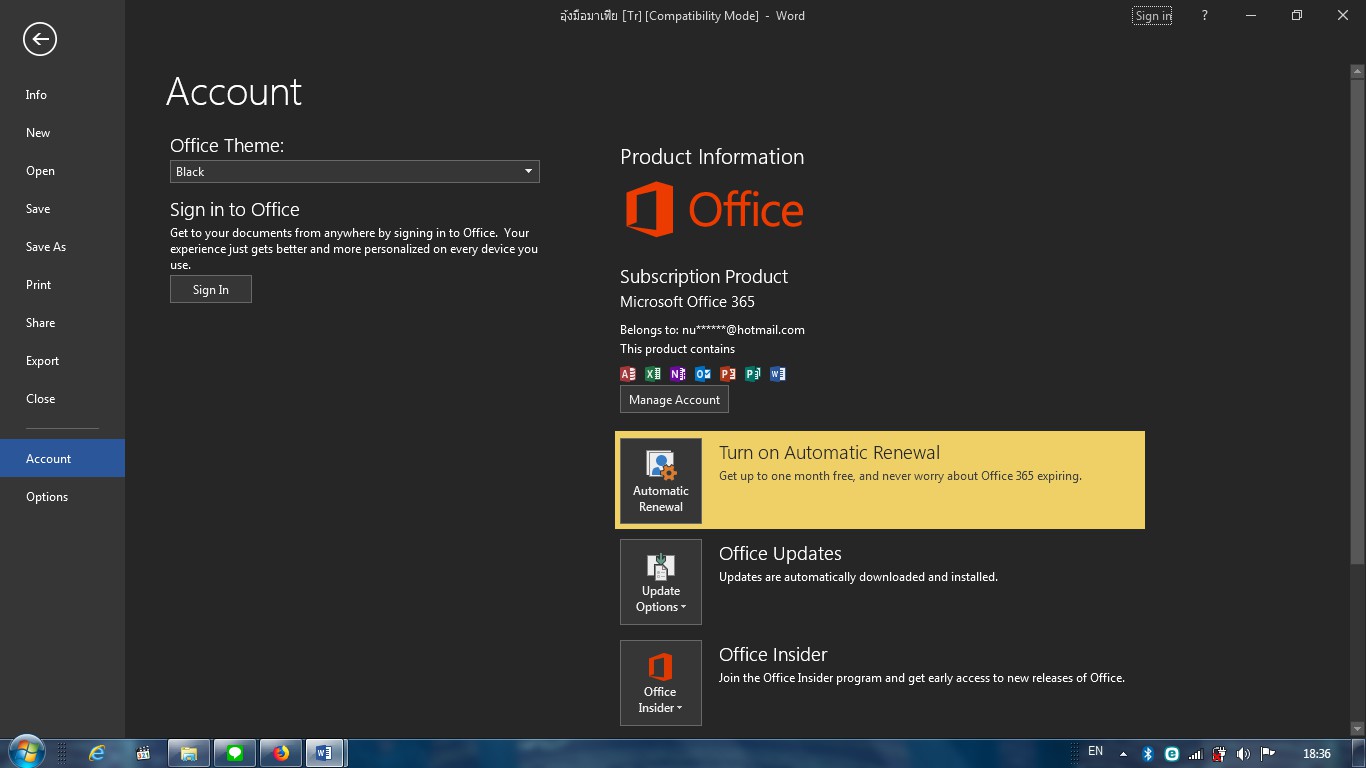
Task: Select the Account tab
Action: 62,459
